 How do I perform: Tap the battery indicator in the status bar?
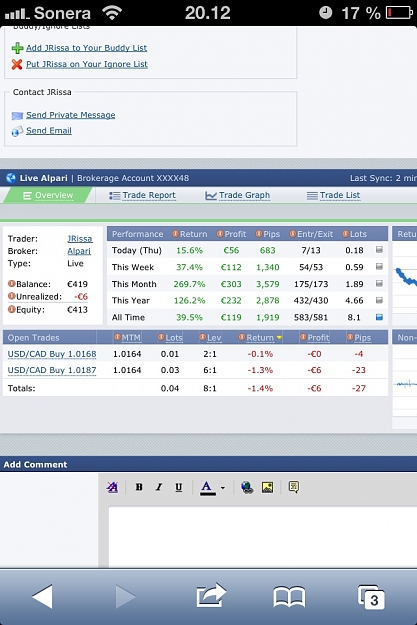399,13
